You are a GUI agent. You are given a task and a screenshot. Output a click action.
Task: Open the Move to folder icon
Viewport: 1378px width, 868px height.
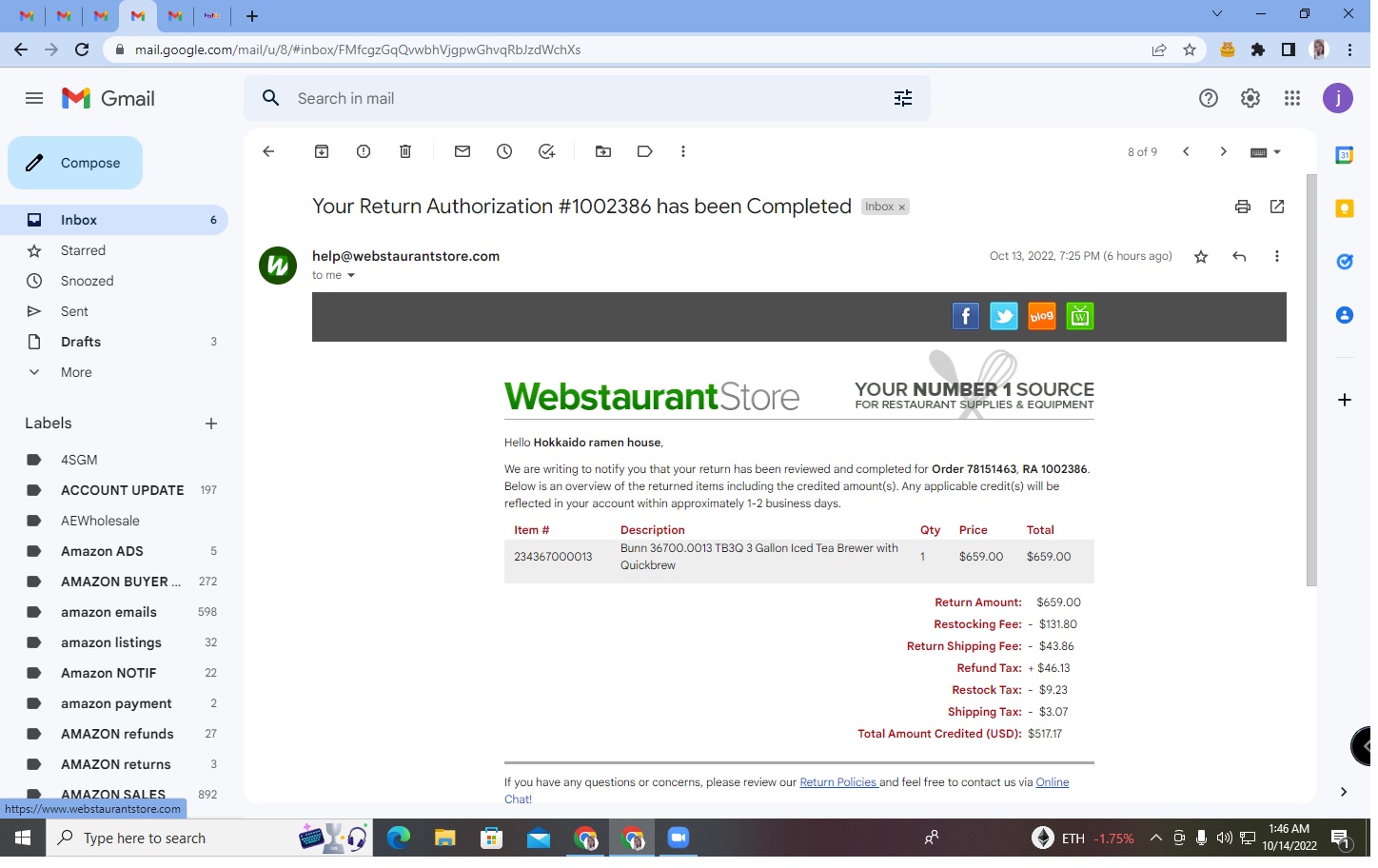[603, 151]
